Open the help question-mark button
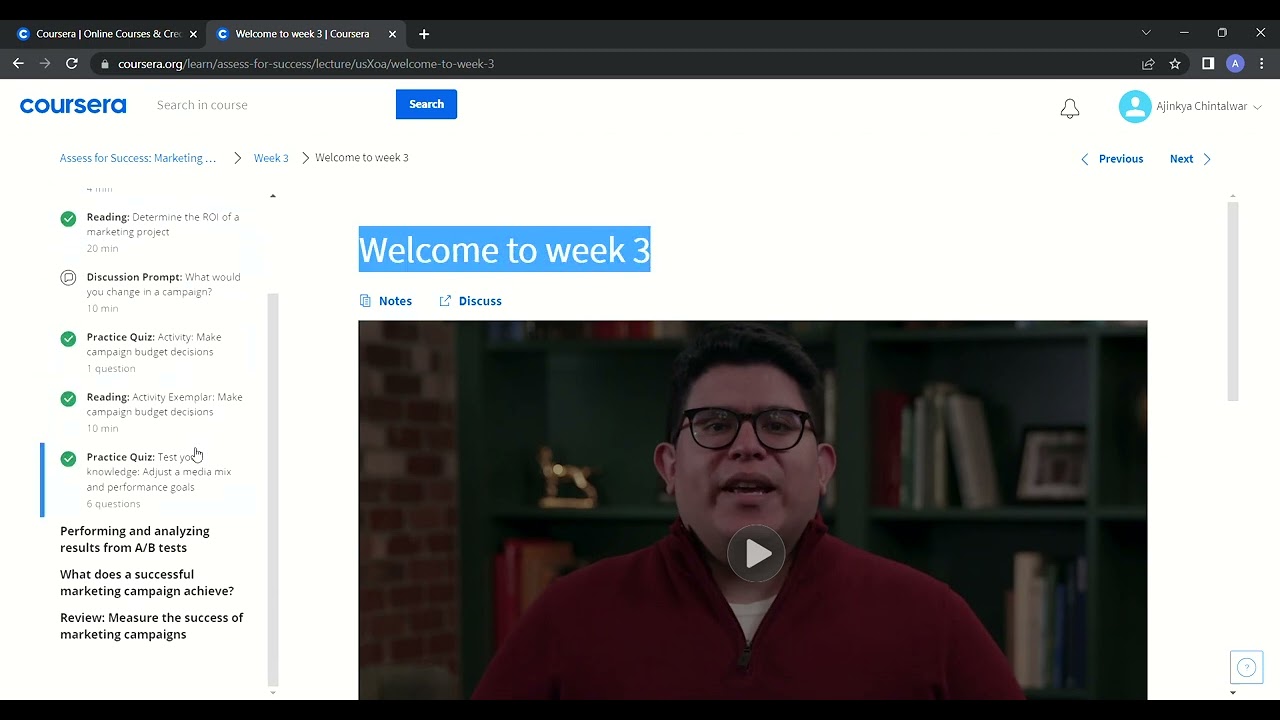 (x=1246, y=667)
